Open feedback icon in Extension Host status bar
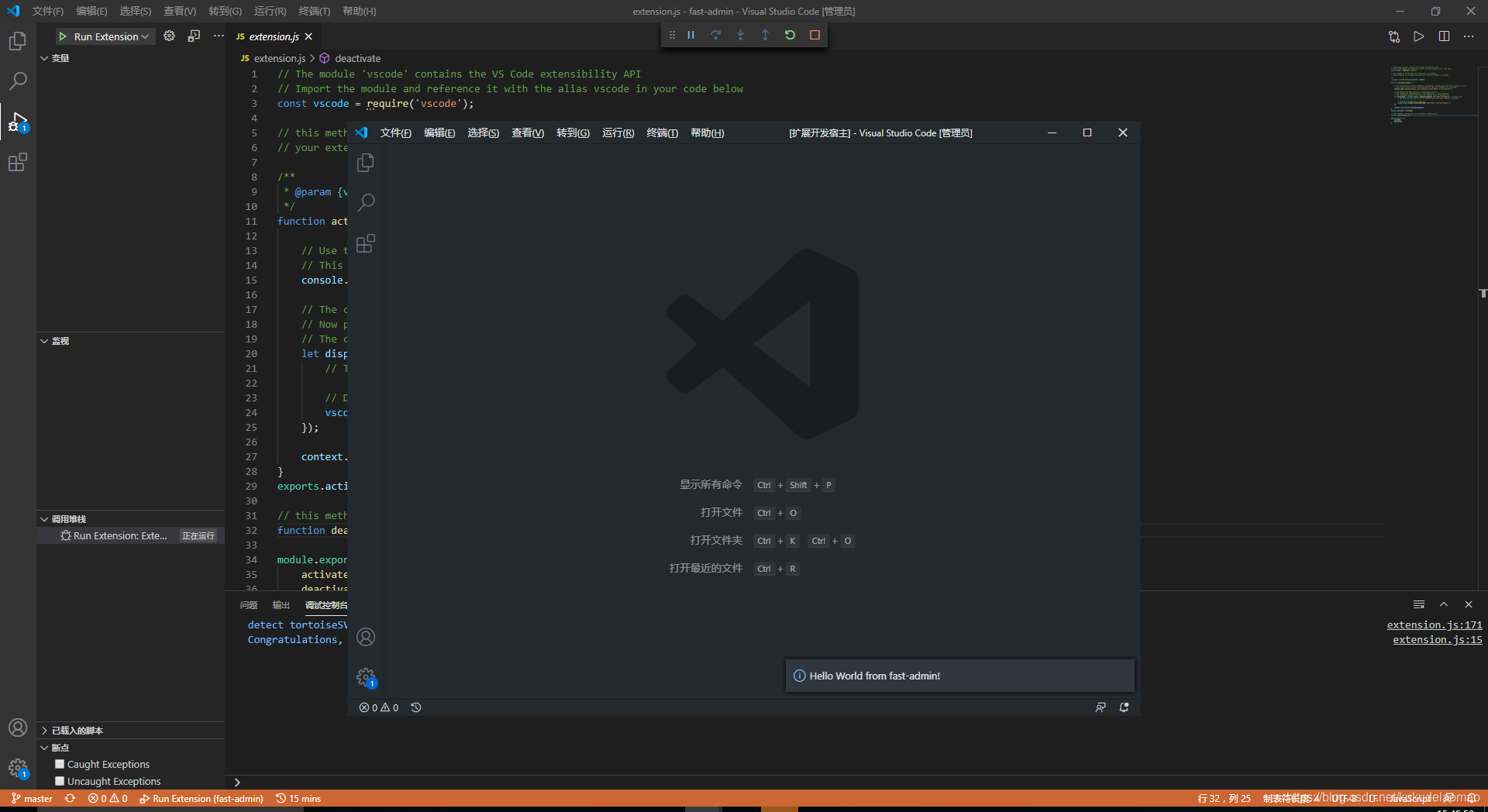Viewport: 1488px width, 812px height. click(x=1100, y=707)
